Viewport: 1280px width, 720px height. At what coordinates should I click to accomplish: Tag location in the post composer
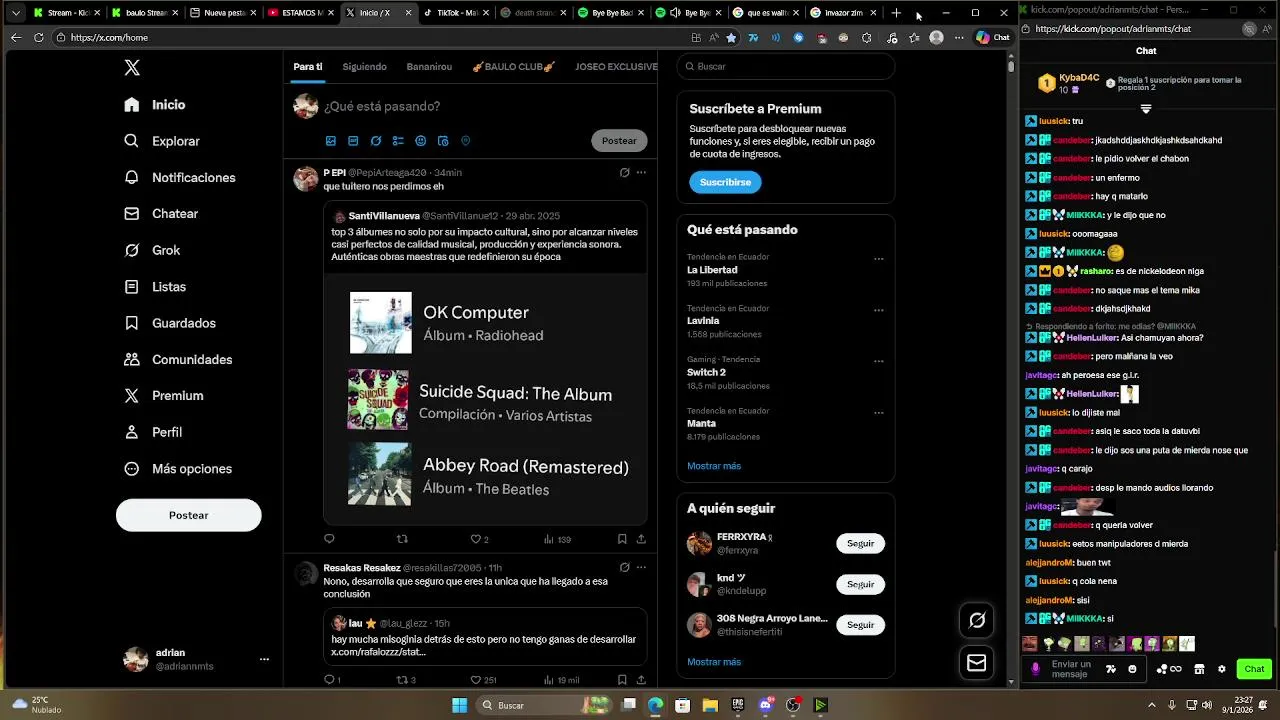click(466, 141)
